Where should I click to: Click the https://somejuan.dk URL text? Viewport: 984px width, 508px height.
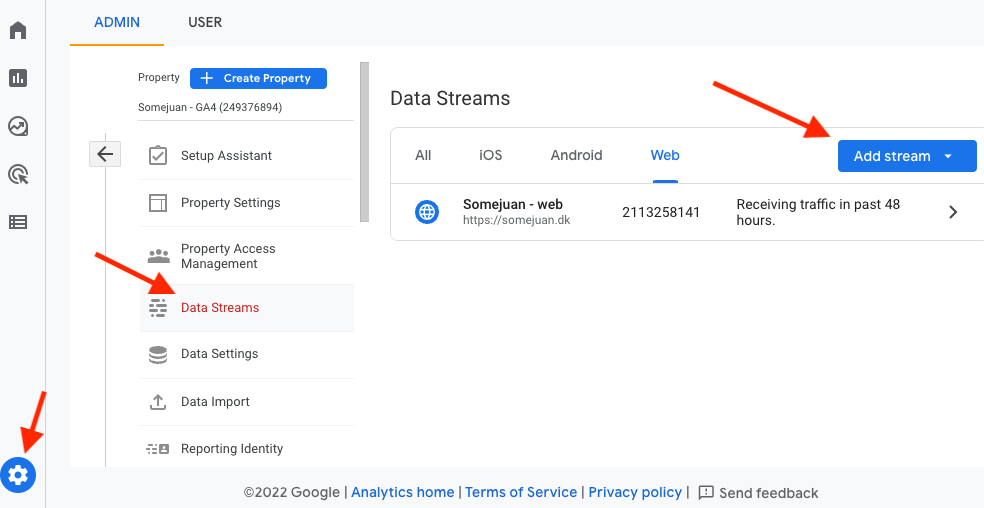click(x=516, y=220)
